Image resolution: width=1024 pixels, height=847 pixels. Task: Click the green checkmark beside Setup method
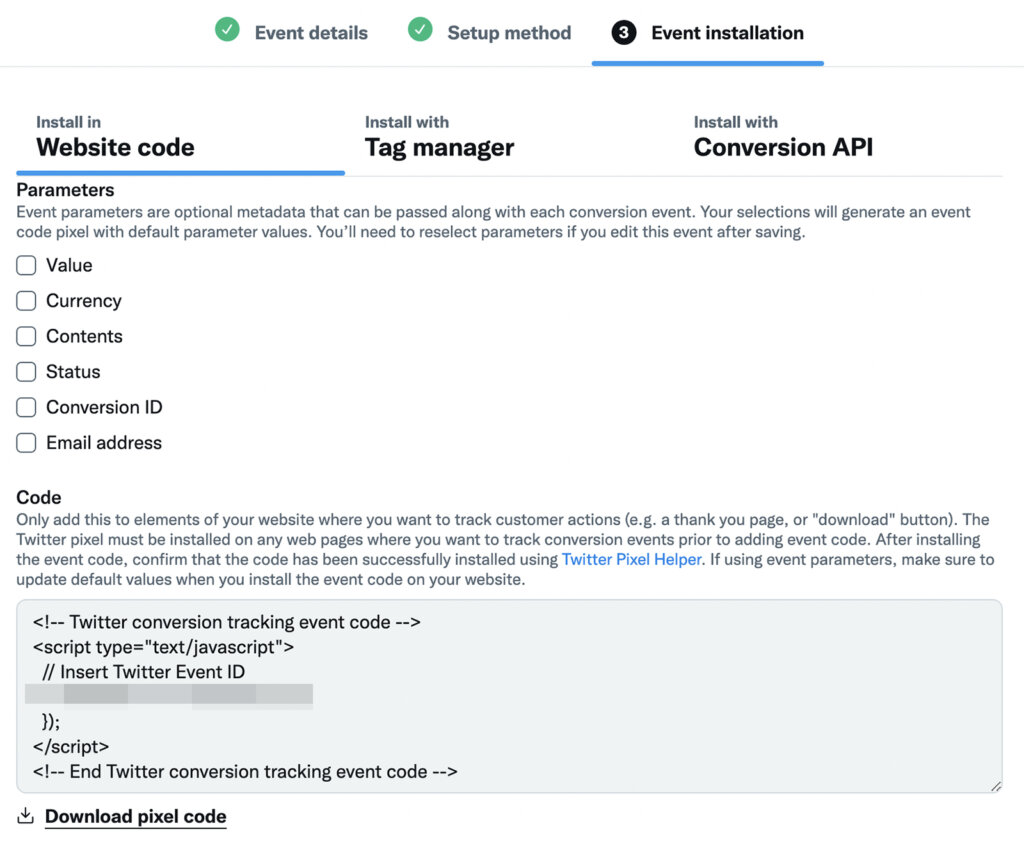(x=420, y=31)
